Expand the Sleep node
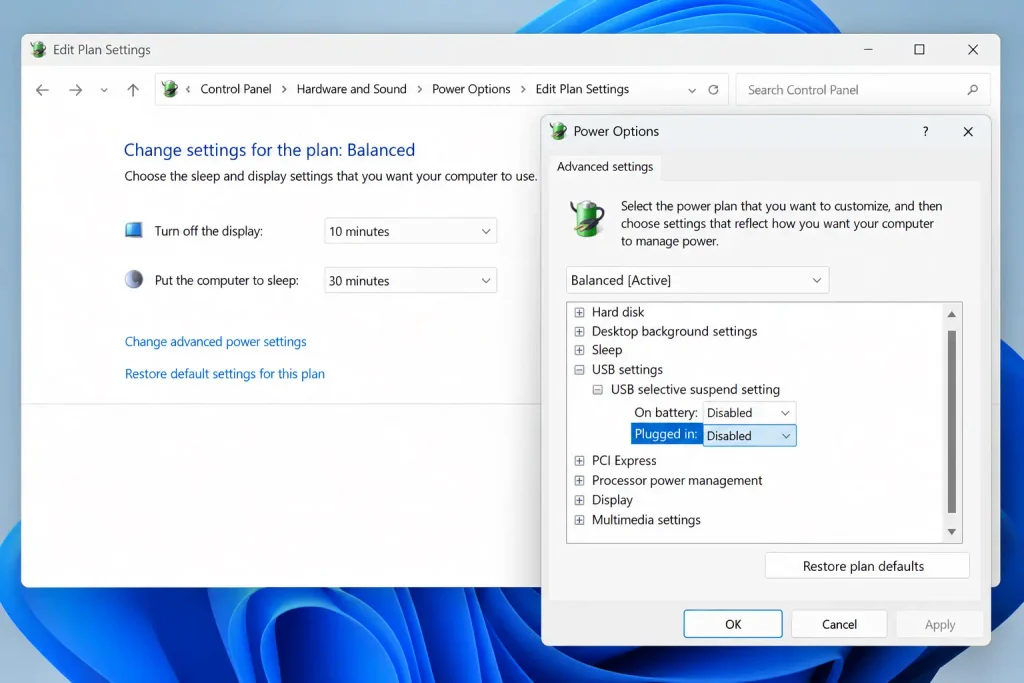 (579, 350)
